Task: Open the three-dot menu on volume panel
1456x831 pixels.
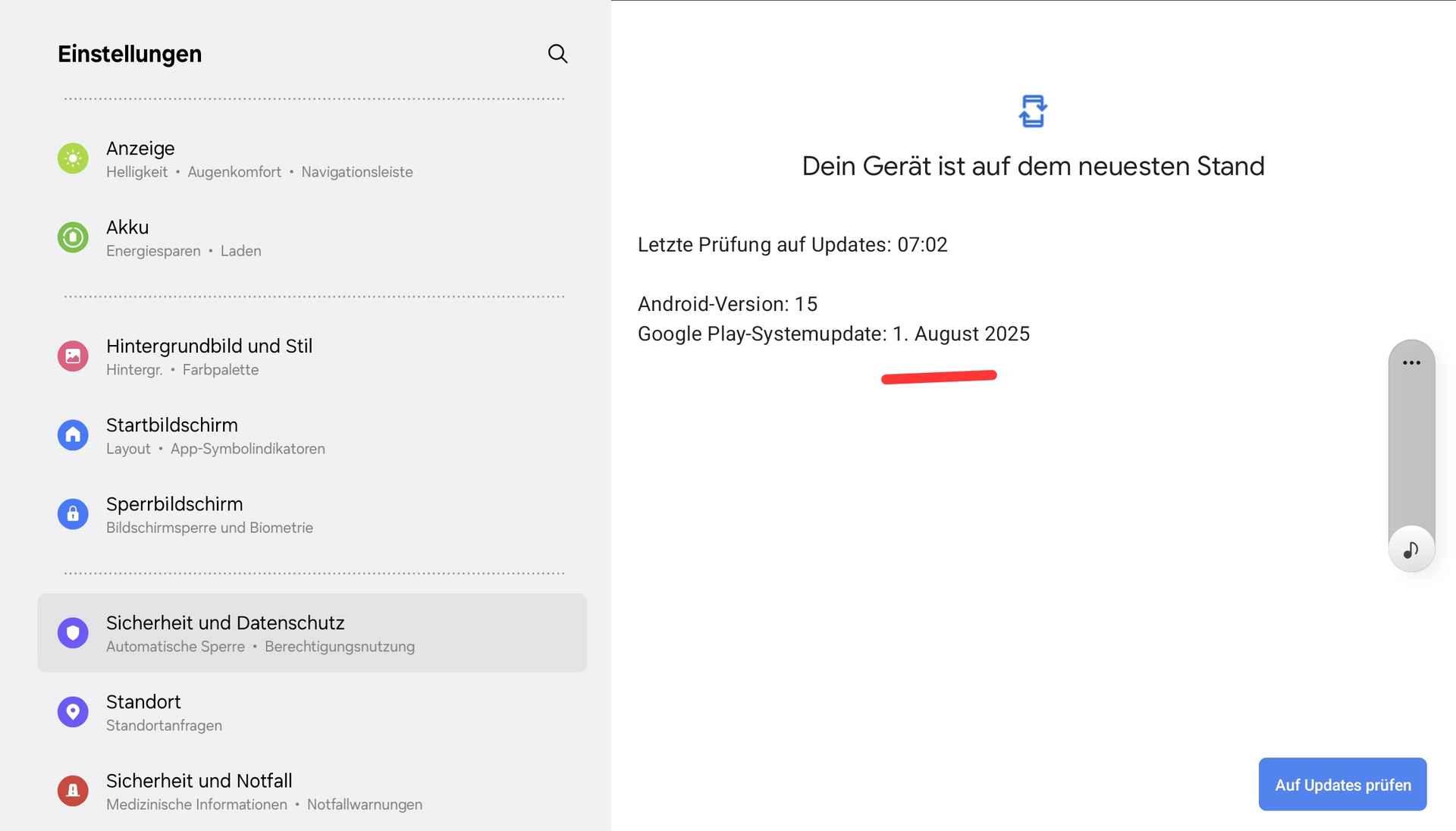Action: (x=1411, y=363)
